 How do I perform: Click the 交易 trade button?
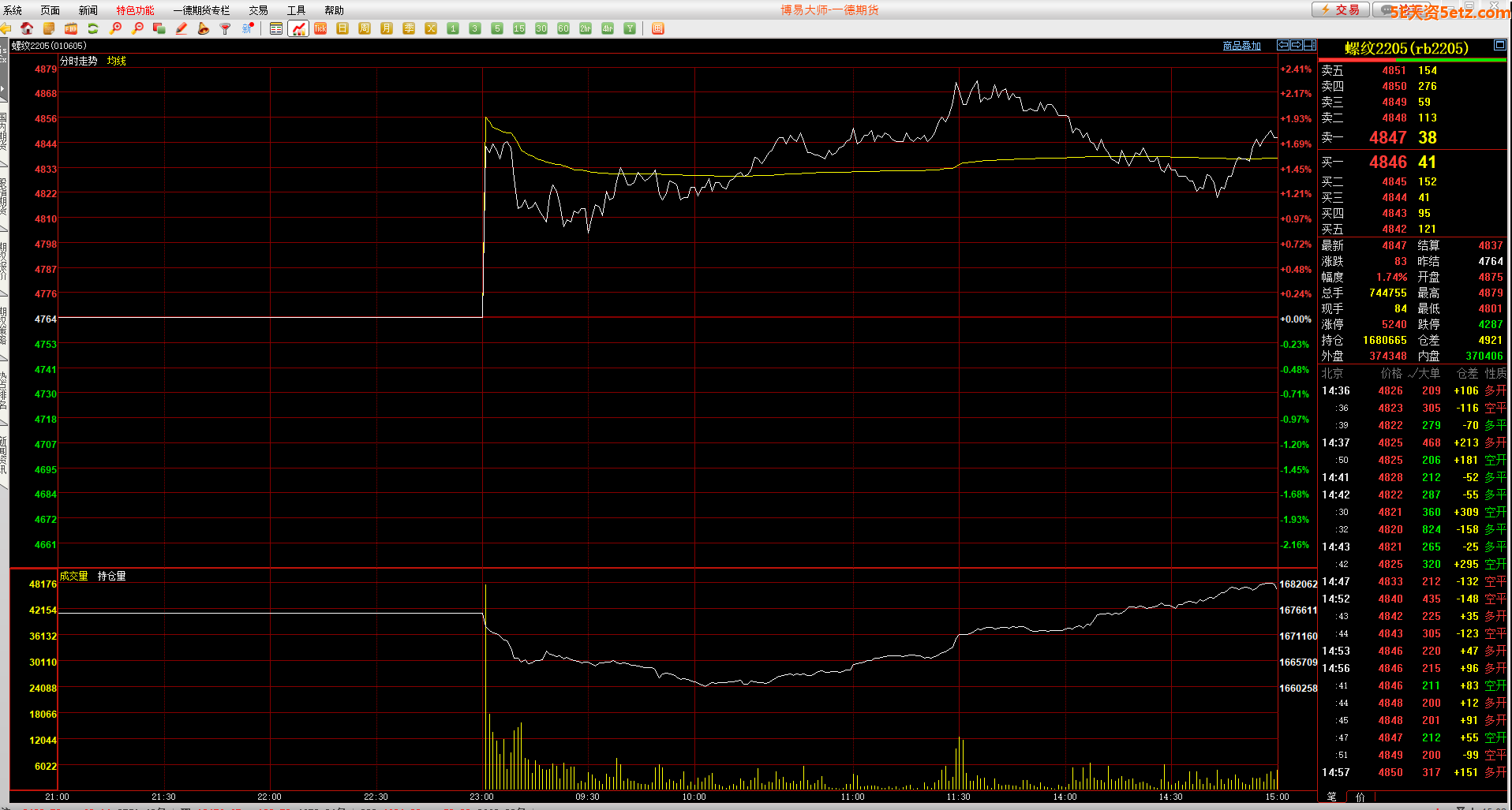1341,9
